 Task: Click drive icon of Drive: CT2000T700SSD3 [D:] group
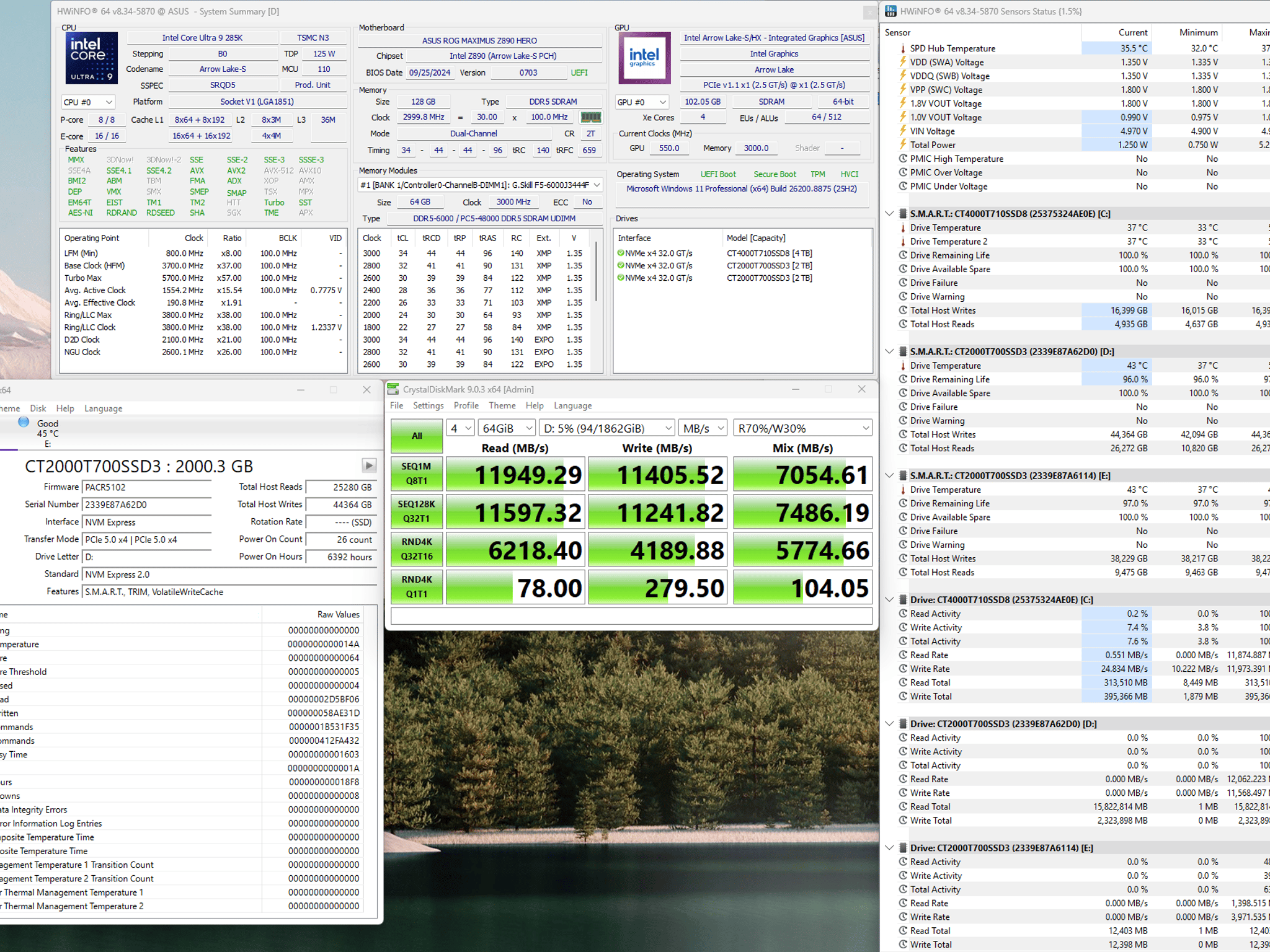pyautogui.click(x=903, y=723)
